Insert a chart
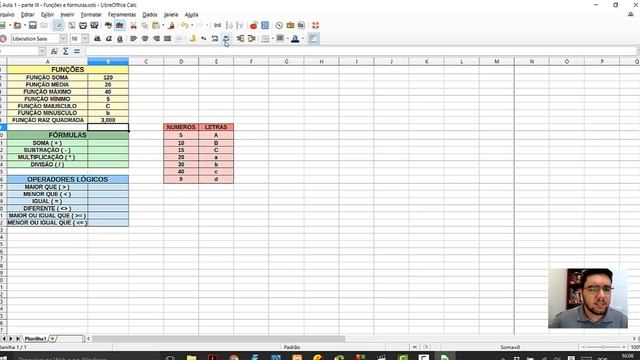Viewport: 640px width, 360px height. click(254, 25)
